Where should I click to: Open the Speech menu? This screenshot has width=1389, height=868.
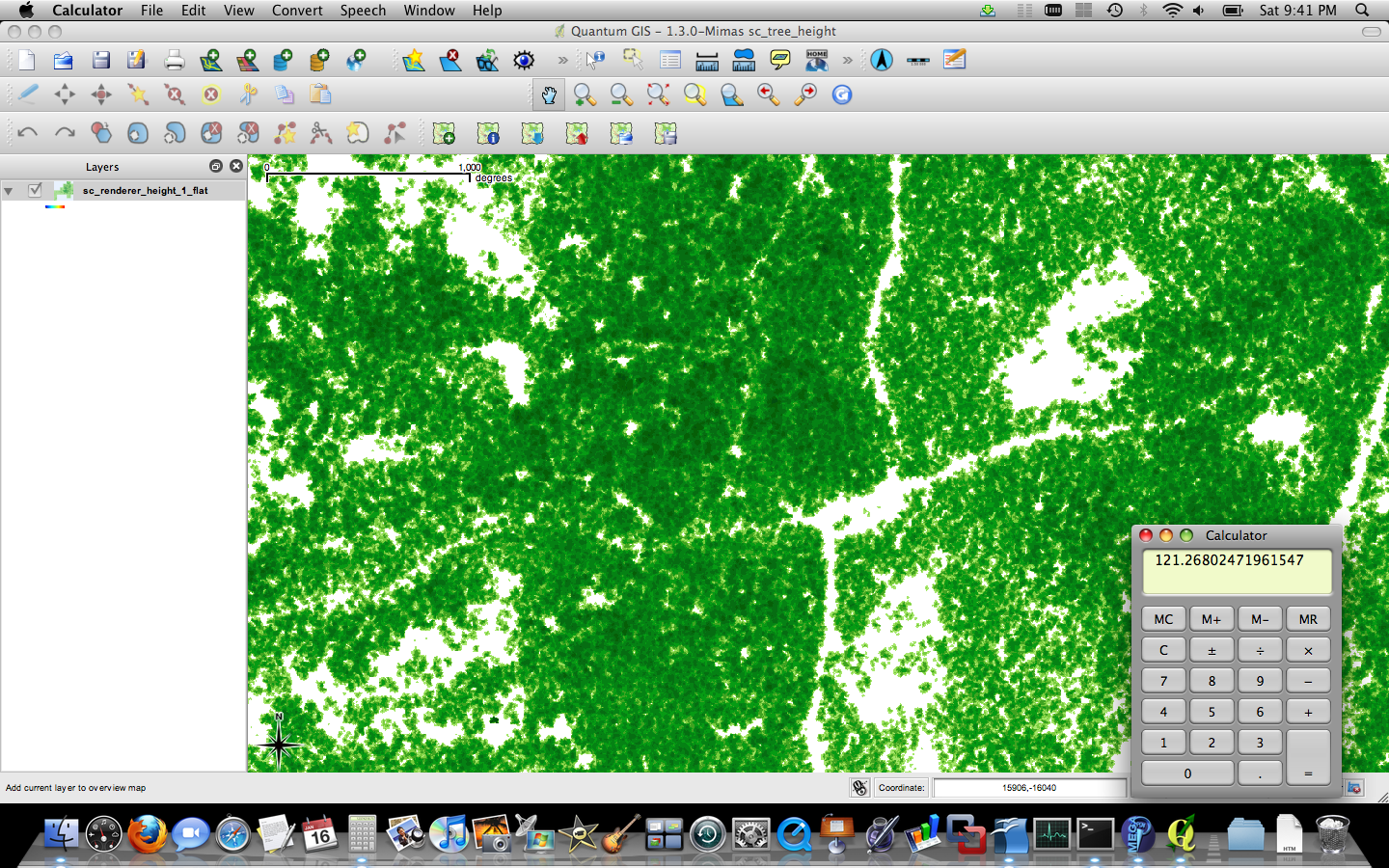point(363,10)
